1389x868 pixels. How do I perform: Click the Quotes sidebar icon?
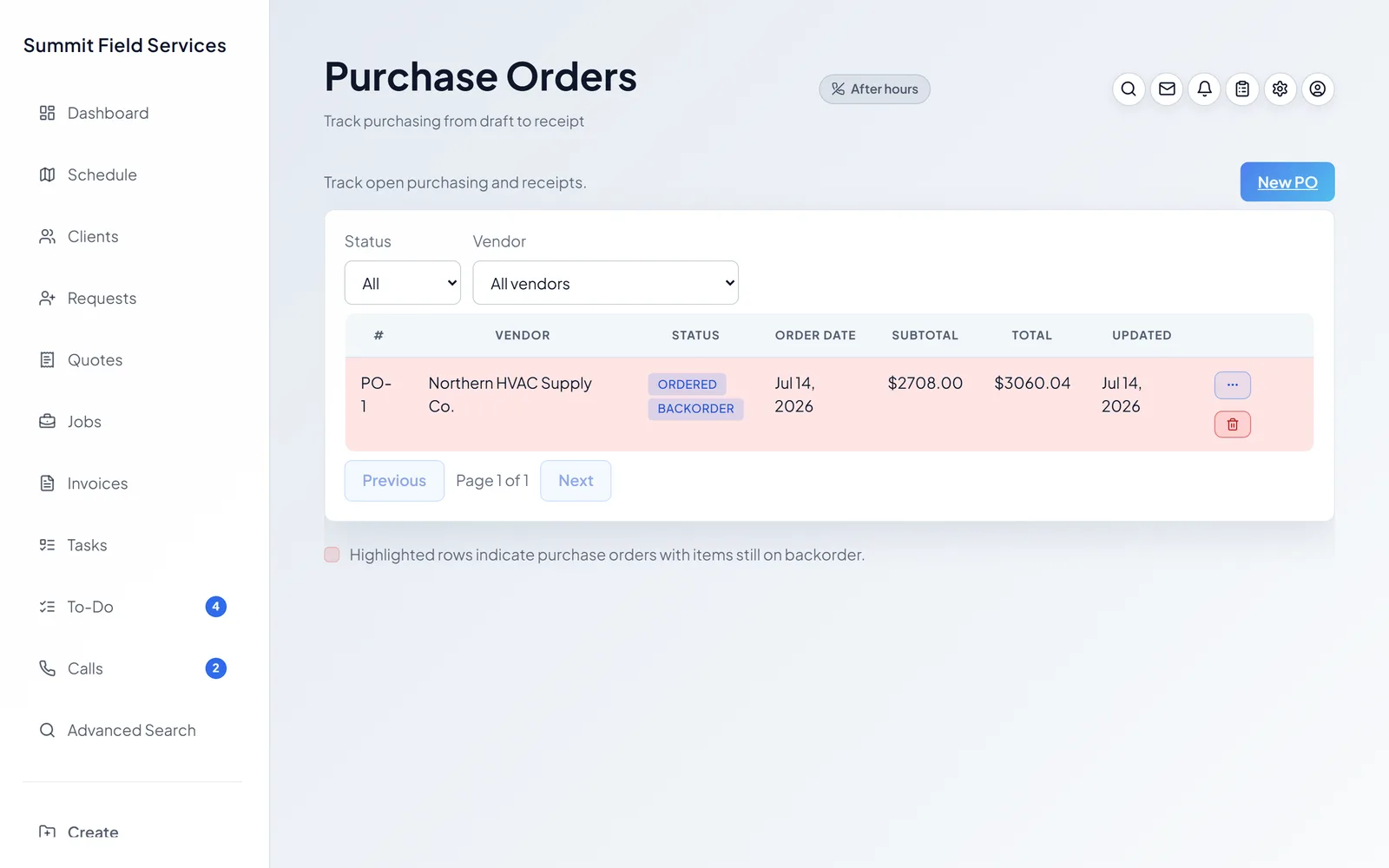click(x=47, y=359)
